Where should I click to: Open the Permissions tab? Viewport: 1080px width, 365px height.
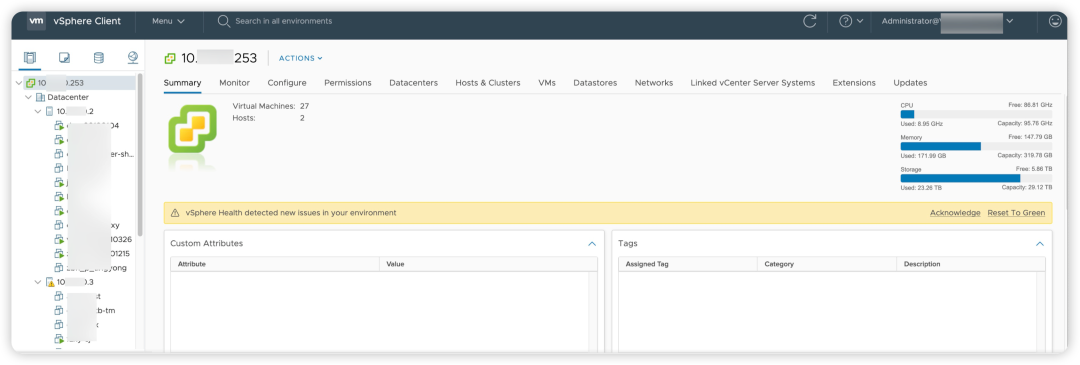pos(348,83)
